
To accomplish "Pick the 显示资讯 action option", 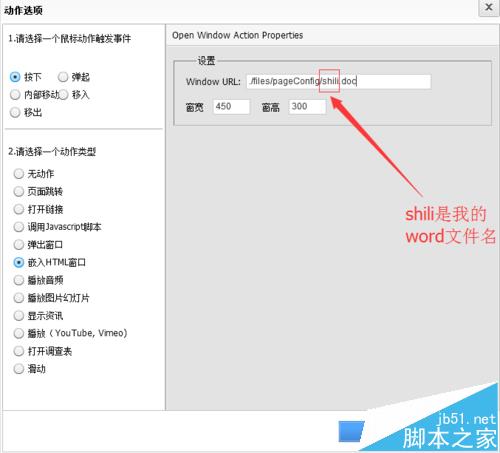I will click(19, 315).
